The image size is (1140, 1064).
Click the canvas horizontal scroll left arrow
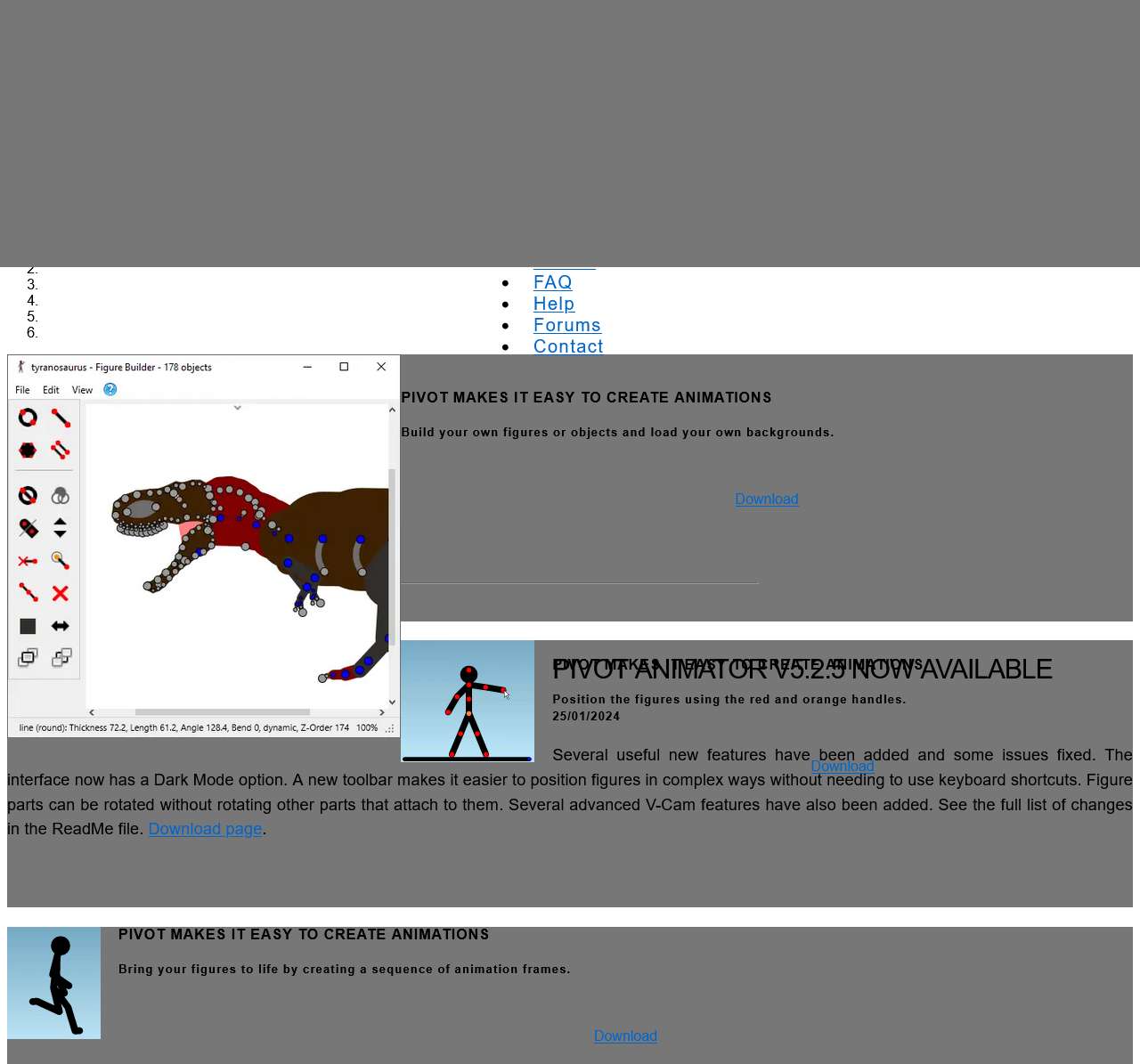[92, 712]
